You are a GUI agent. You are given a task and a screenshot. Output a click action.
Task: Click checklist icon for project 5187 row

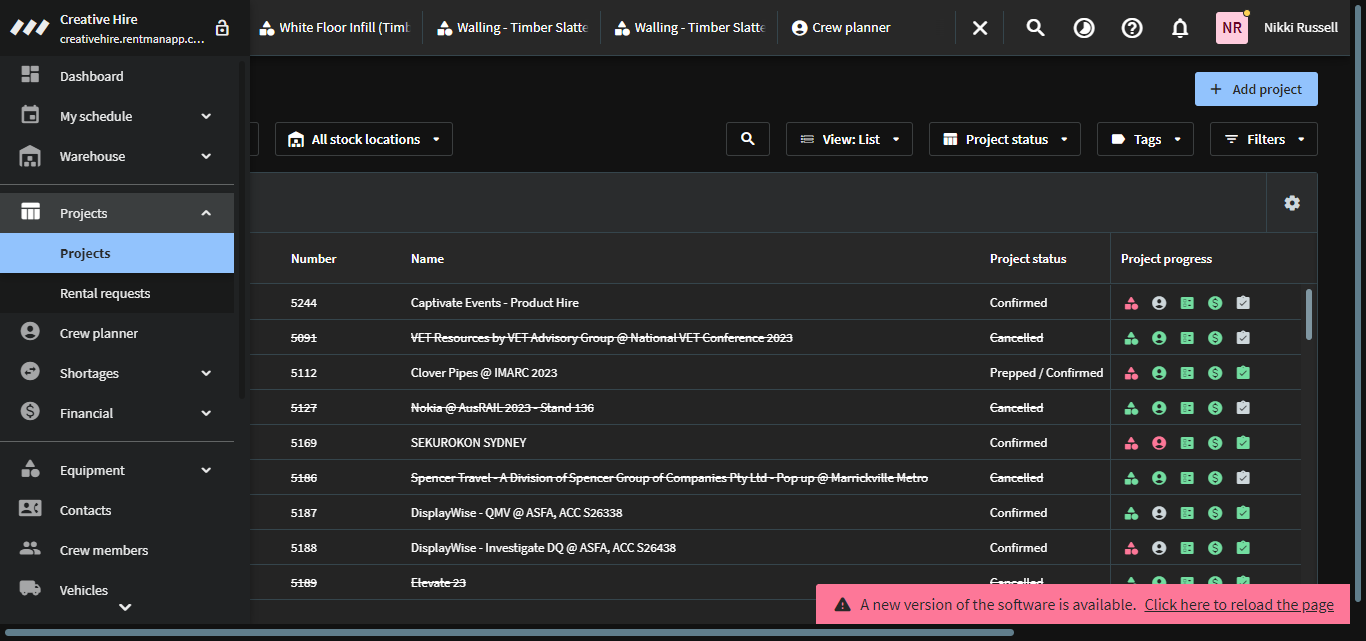pyautogui.click(x=1243, y=513)
